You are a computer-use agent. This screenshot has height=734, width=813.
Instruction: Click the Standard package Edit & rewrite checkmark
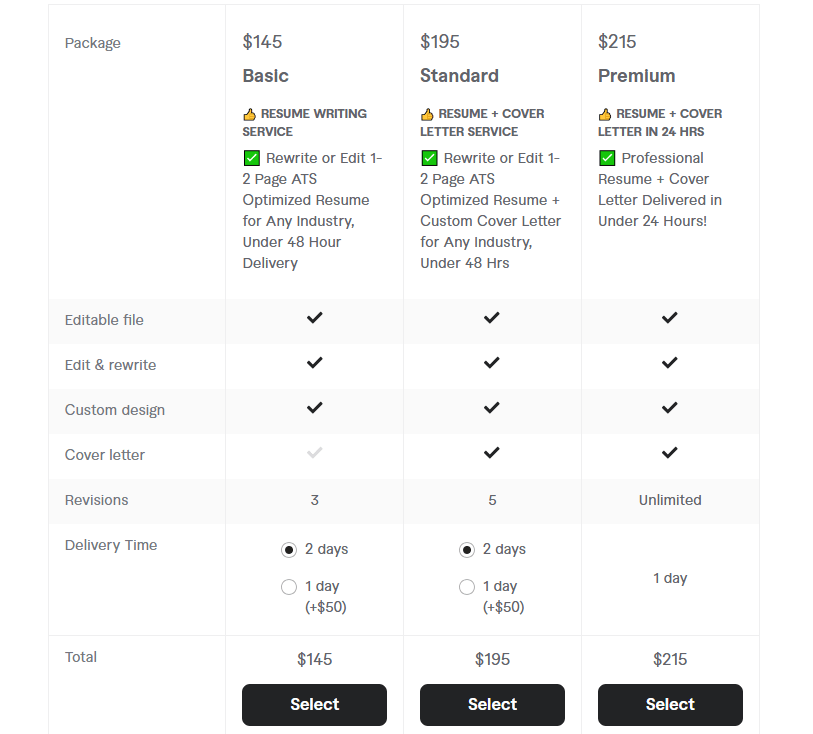tap(492, 363)
